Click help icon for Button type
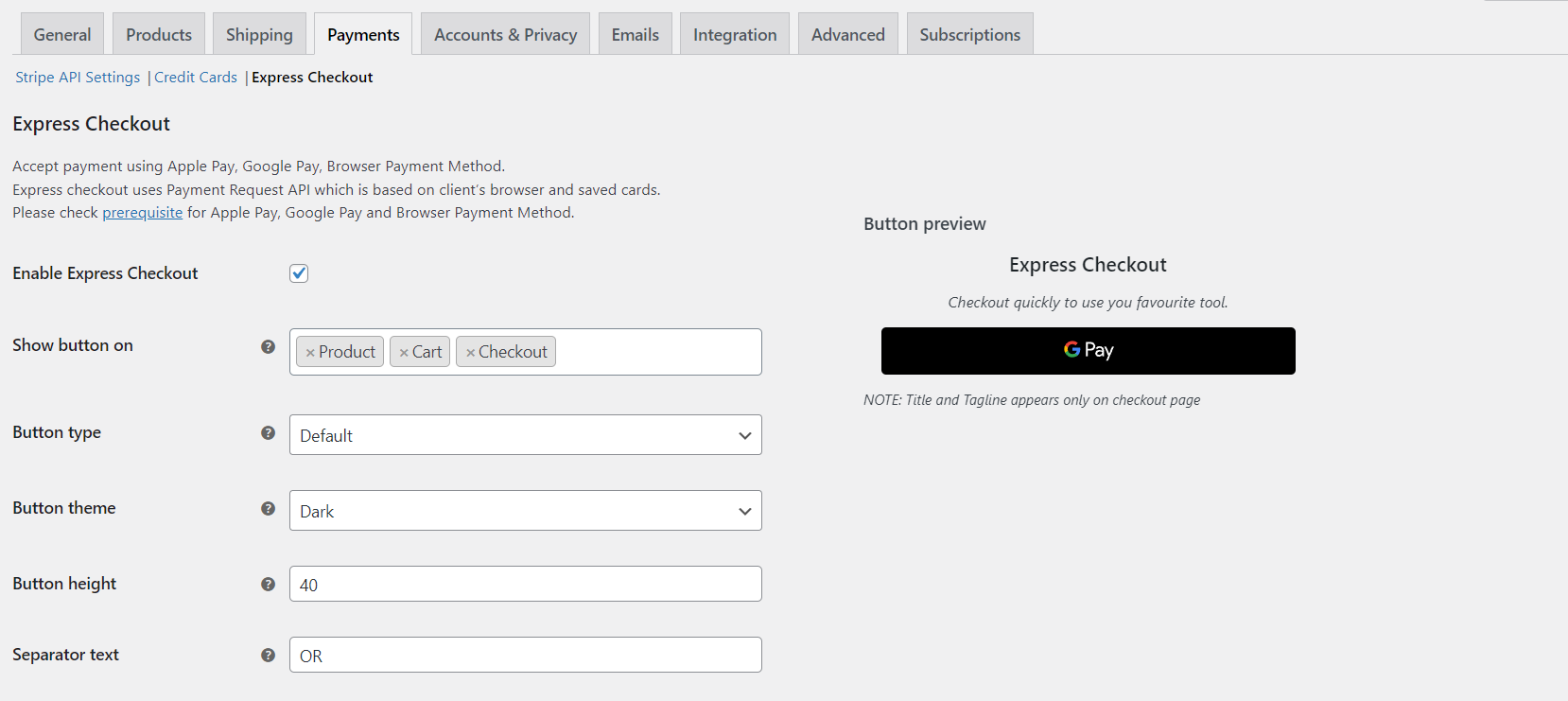Viewport: 1568px width, 701px height. point(268,432)
